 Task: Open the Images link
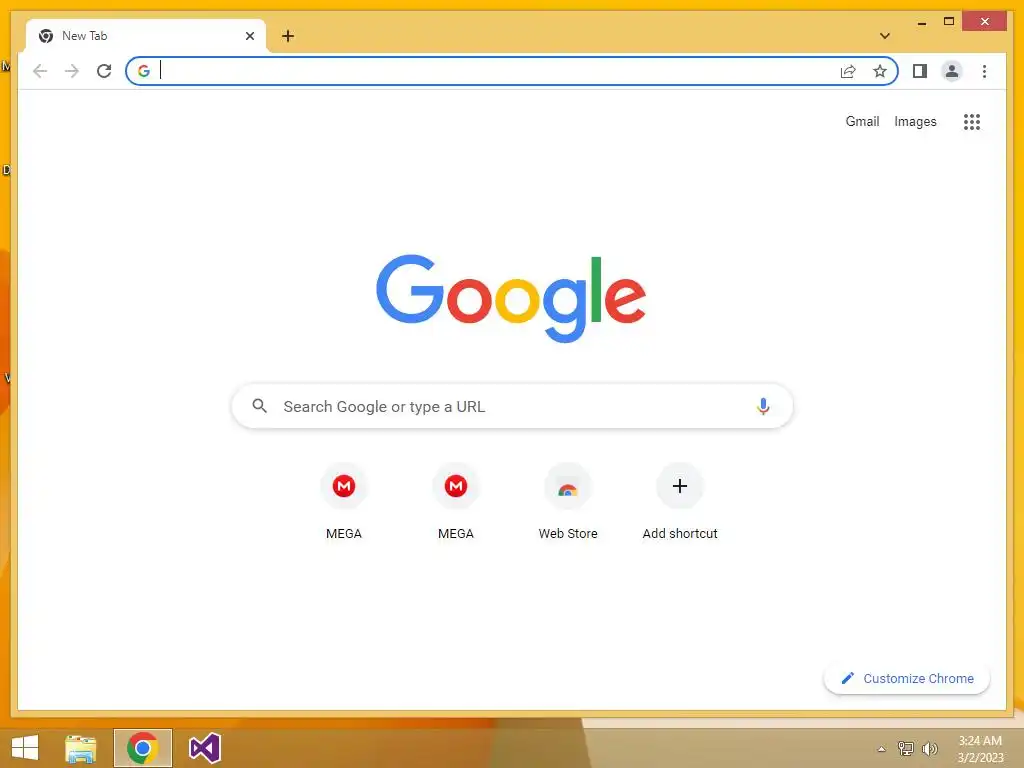915,121
